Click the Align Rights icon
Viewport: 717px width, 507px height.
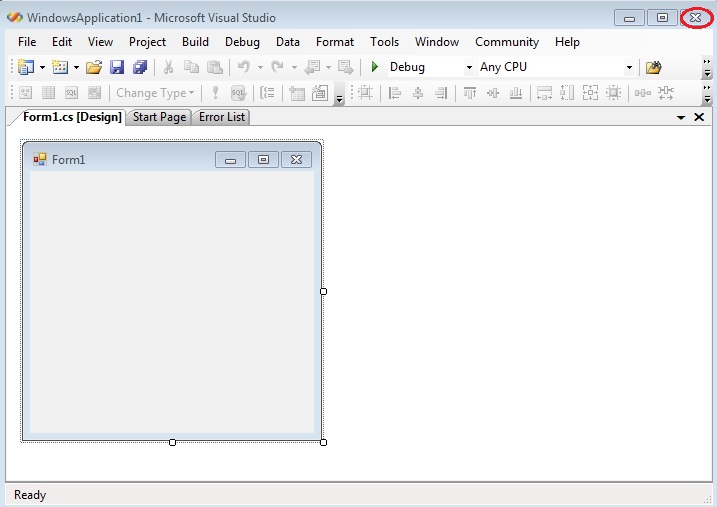pos(441,93)
